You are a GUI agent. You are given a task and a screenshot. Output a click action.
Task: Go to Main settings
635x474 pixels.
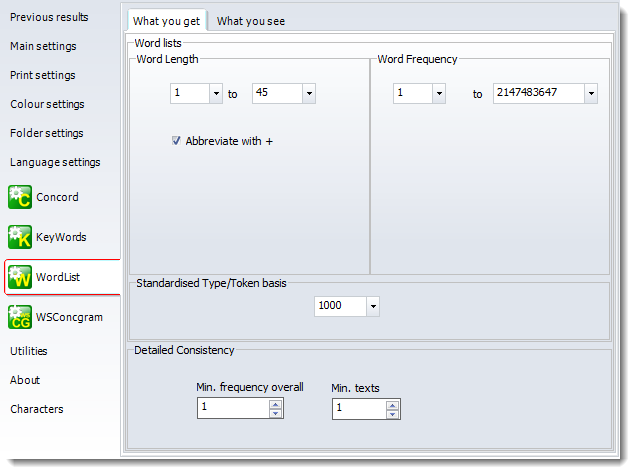[x=43, y=46]
